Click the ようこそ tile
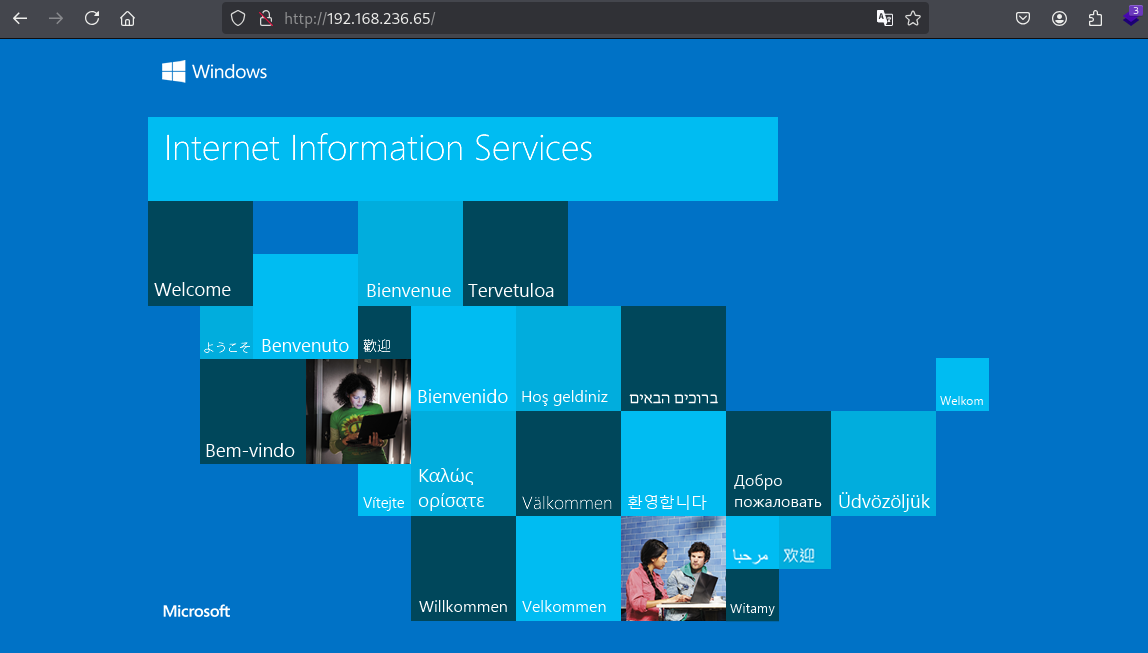The height and width of the screenshot is (653, 1148). tap(226, 332)
